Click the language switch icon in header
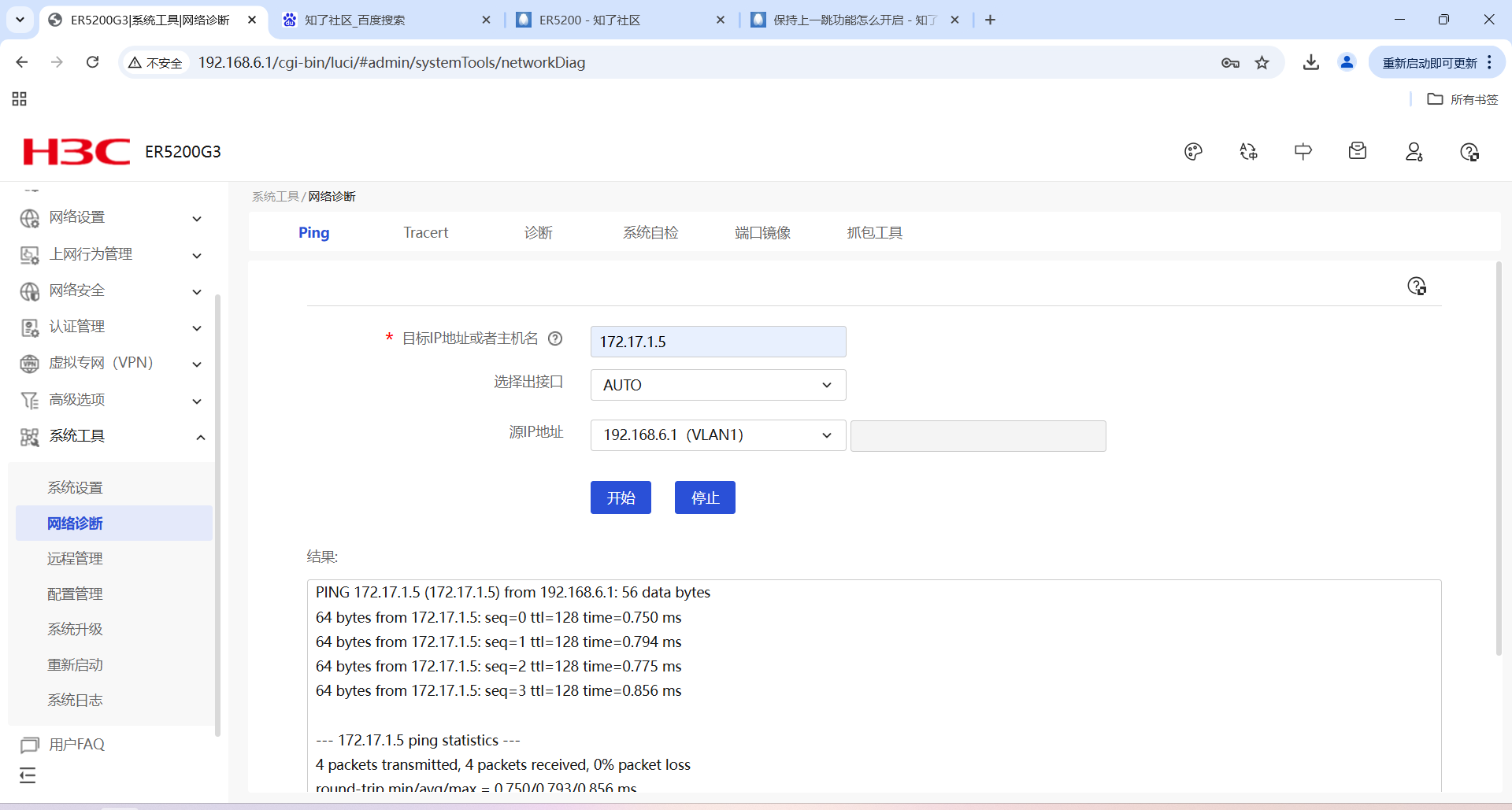This screenshot has width=1512, height=810. point(1248,152)
